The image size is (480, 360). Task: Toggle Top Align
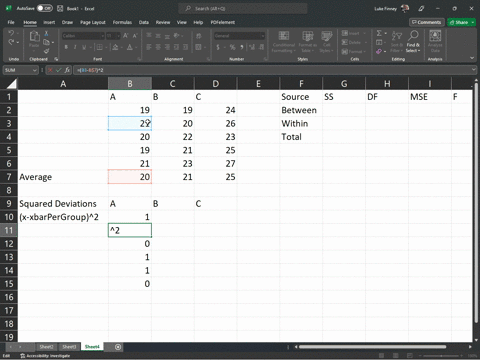click(149, 36)
